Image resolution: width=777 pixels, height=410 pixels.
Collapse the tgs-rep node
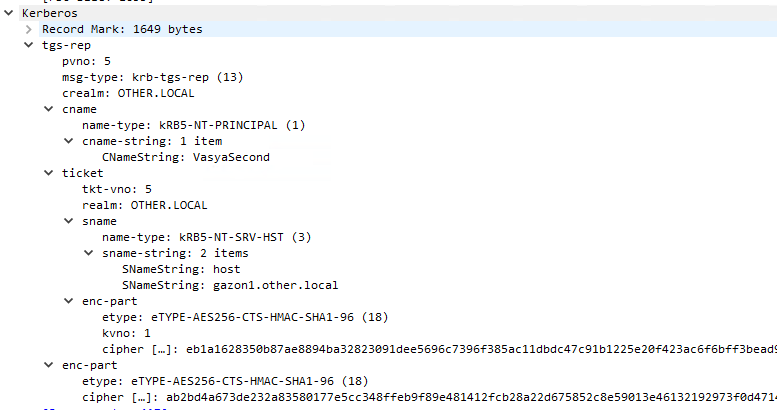coord(29,45)
